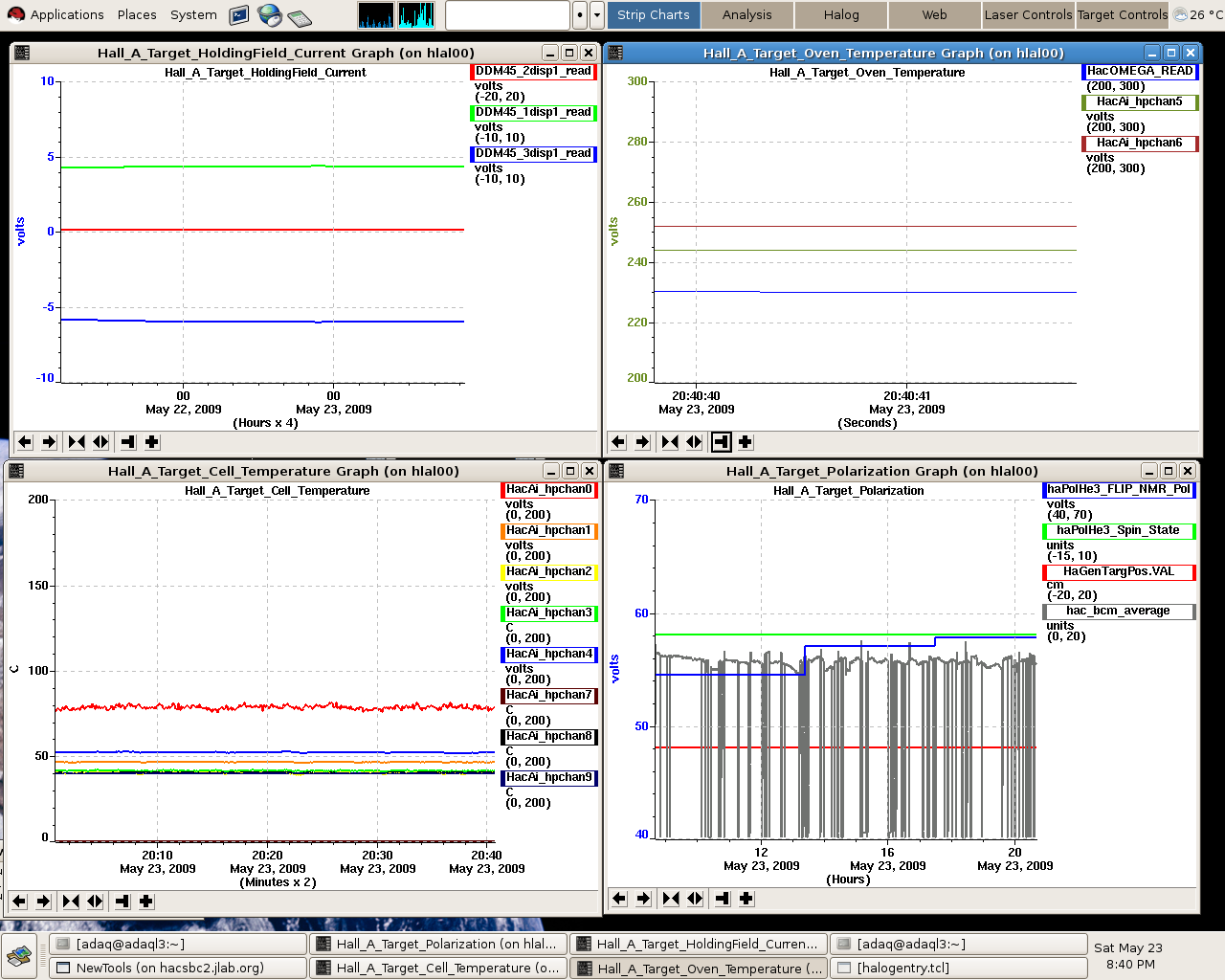Switch to Web workspace tab

click(x=935, y=14)
